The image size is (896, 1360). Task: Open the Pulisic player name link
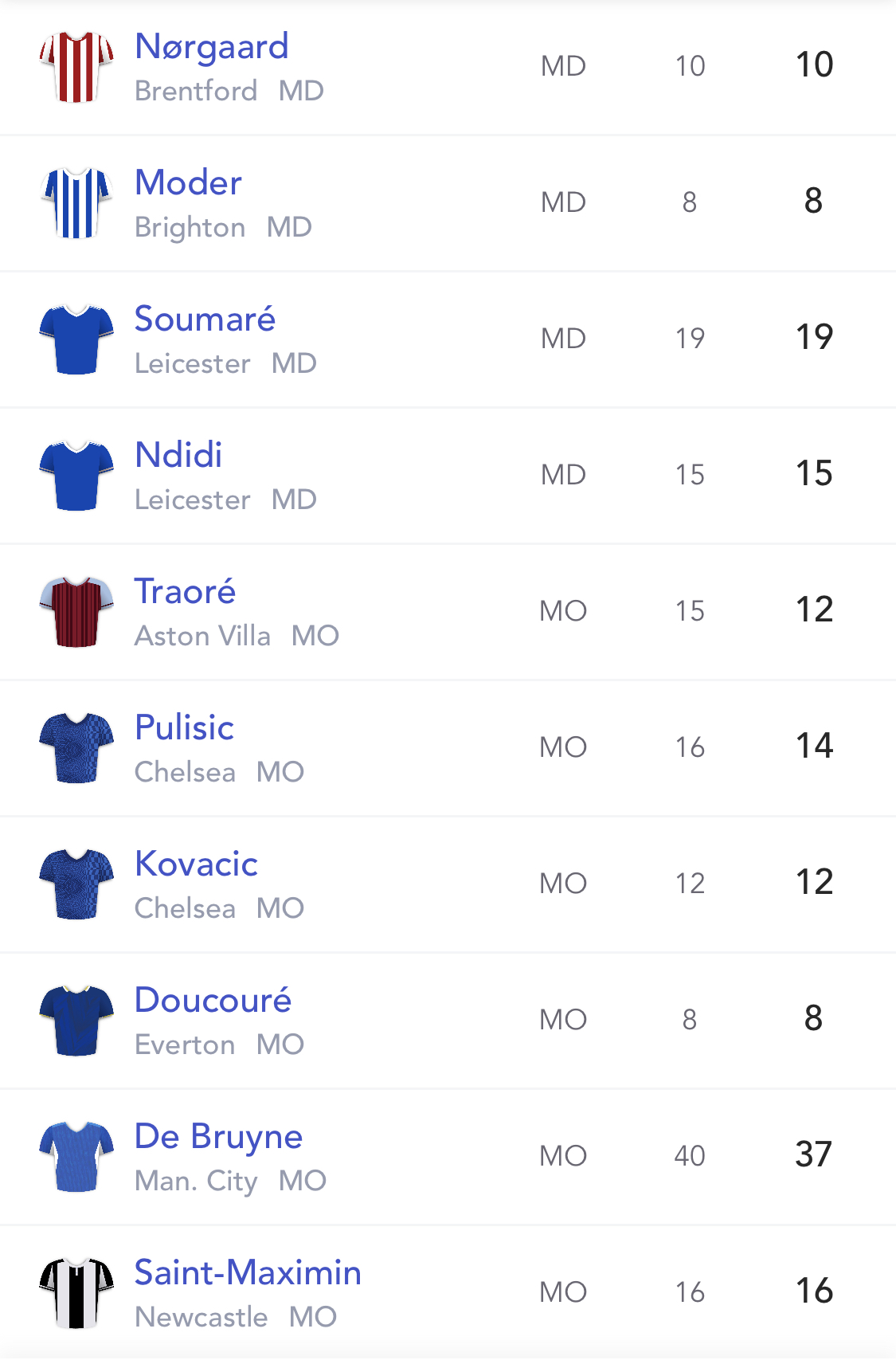tap(184, 727)
